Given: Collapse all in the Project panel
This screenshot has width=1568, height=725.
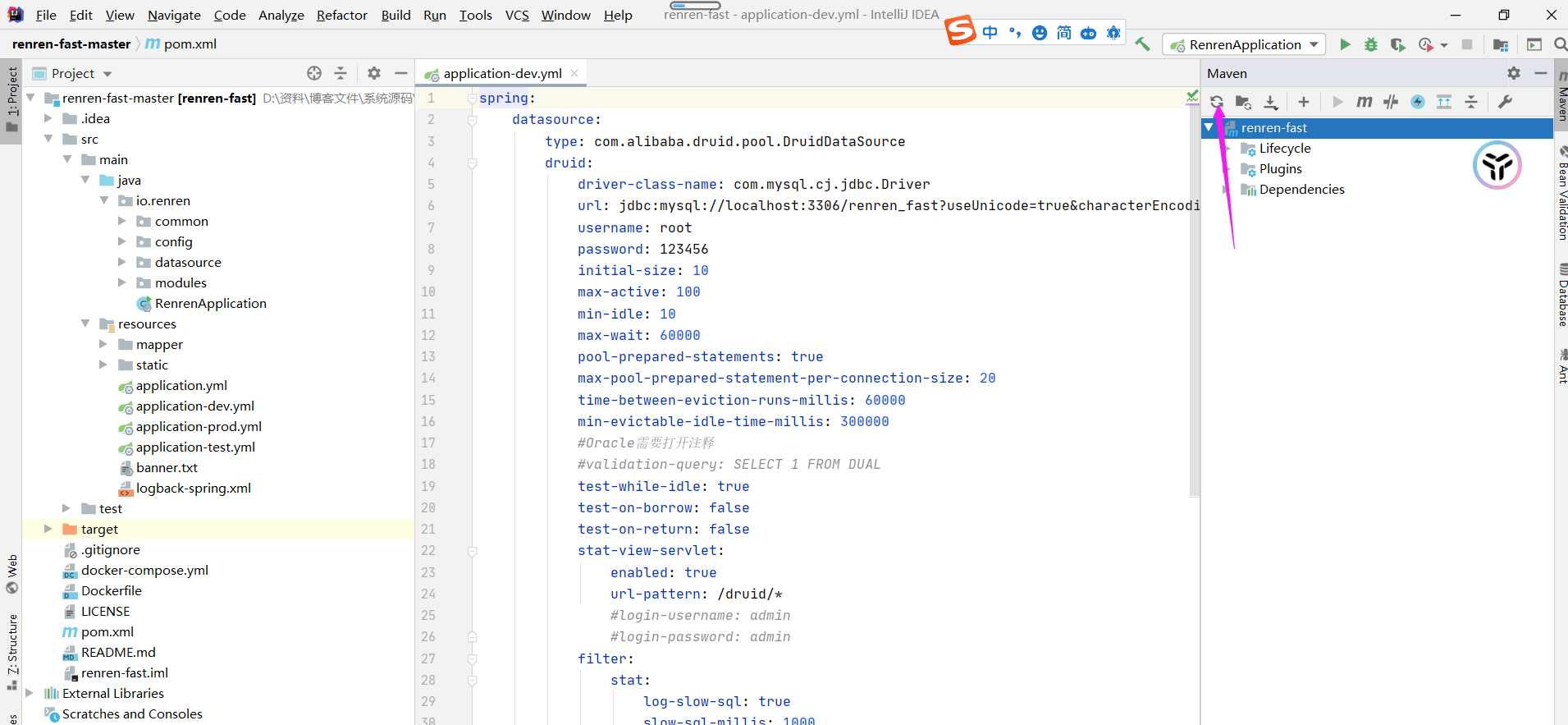Looking at the screenshot, I should (x=341, y=73).
